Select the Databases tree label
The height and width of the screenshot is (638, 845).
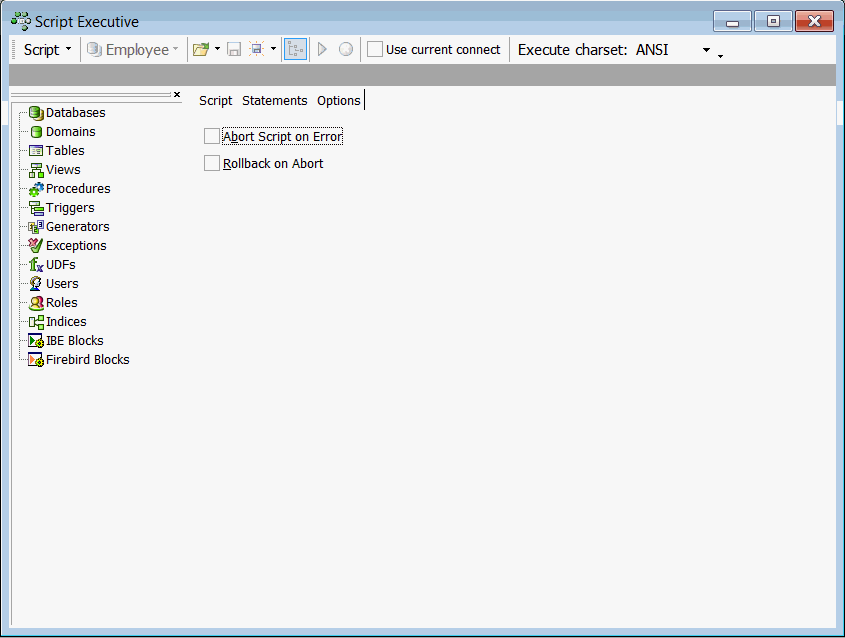coord(75,113)
